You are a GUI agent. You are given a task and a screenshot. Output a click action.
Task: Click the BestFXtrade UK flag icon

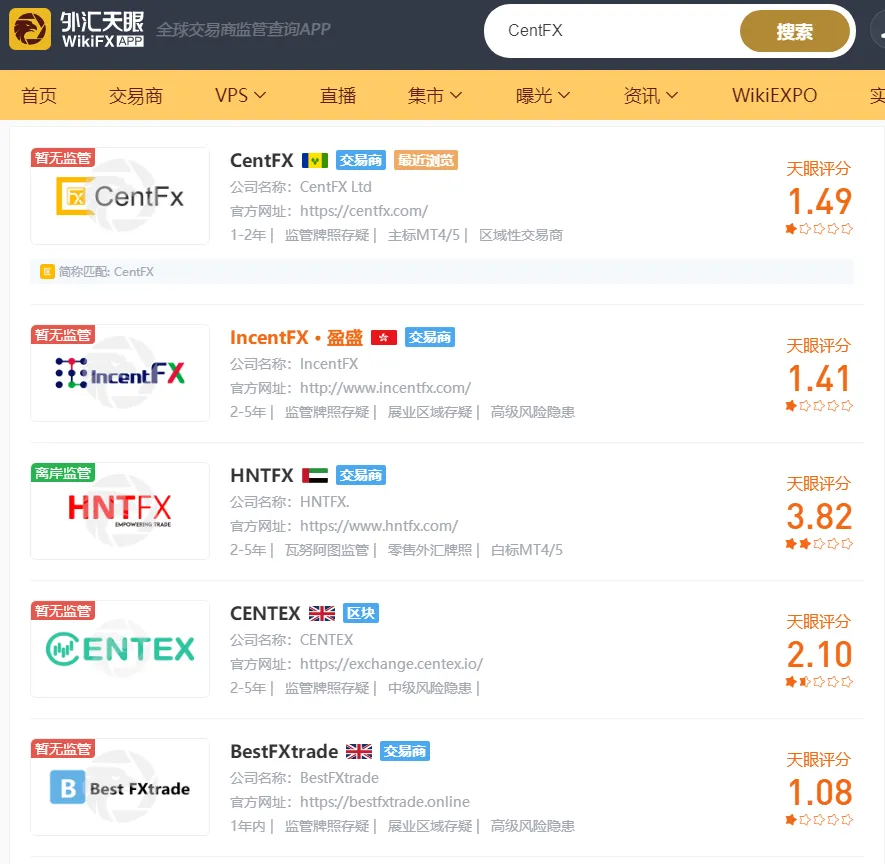pos(359,752)
